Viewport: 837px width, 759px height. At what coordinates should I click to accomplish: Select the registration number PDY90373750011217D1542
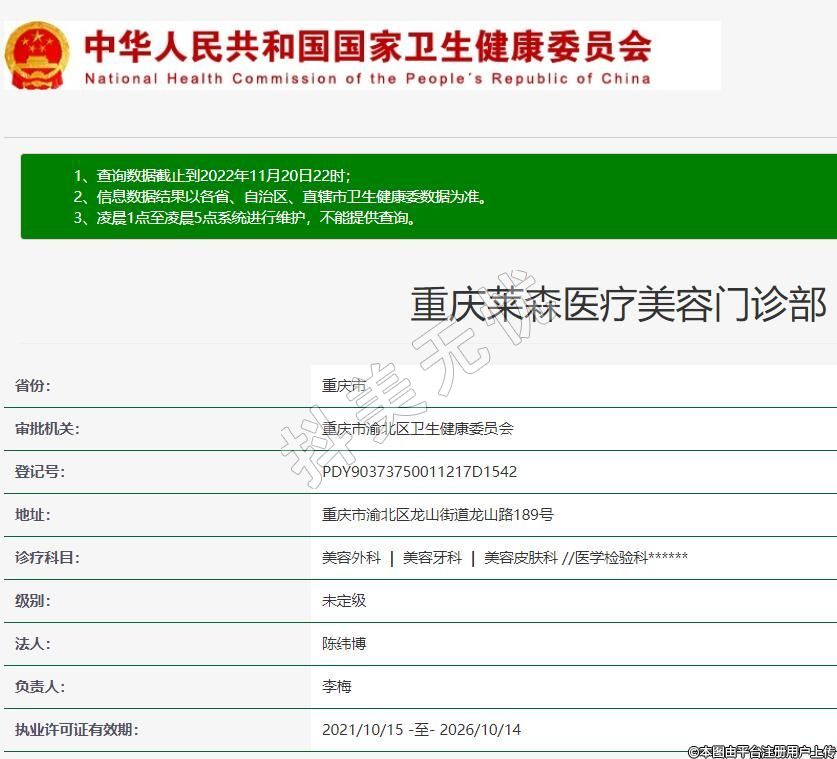click(419, 472)
